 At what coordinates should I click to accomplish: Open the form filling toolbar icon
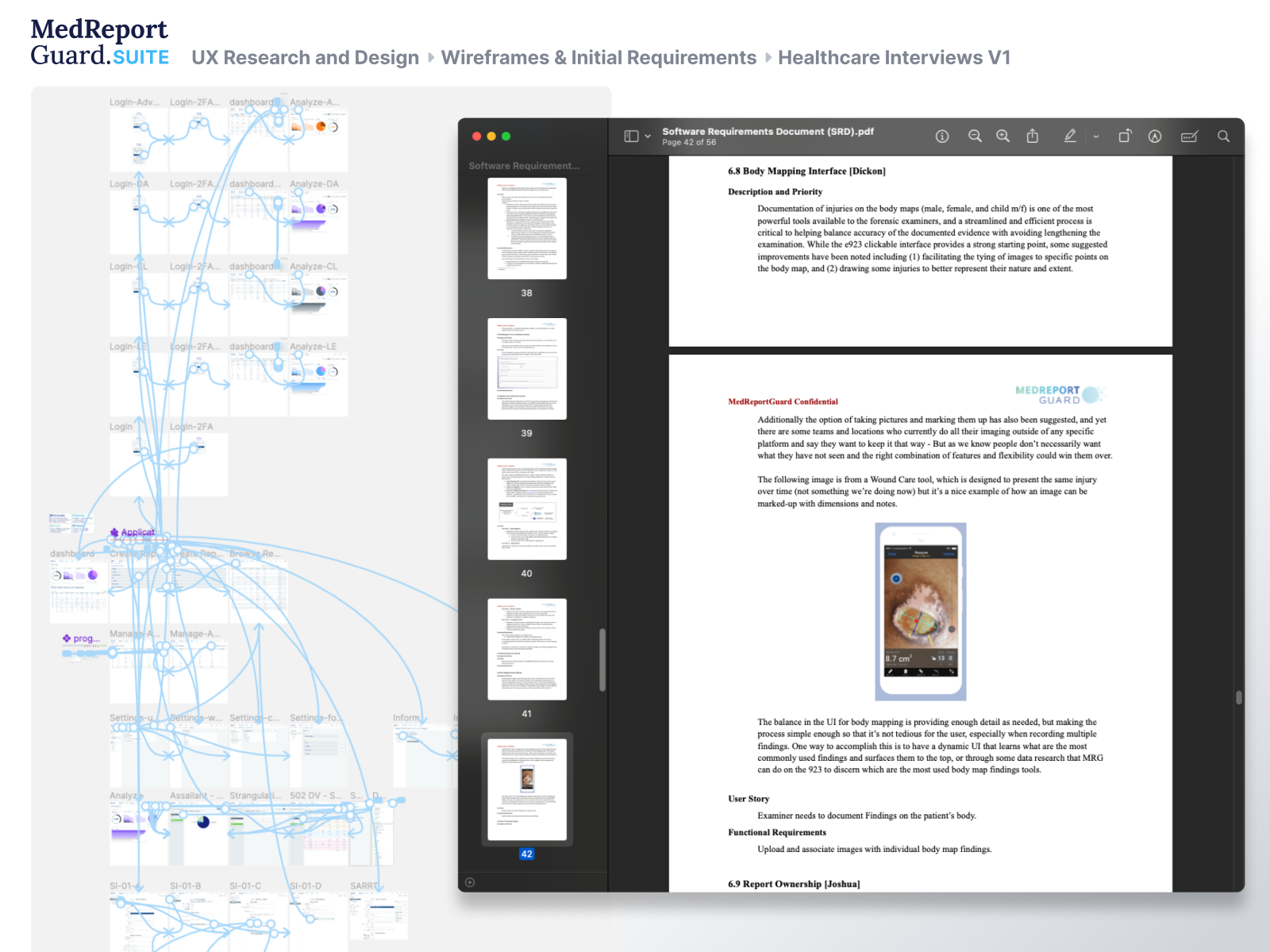tap(1189, 136)
